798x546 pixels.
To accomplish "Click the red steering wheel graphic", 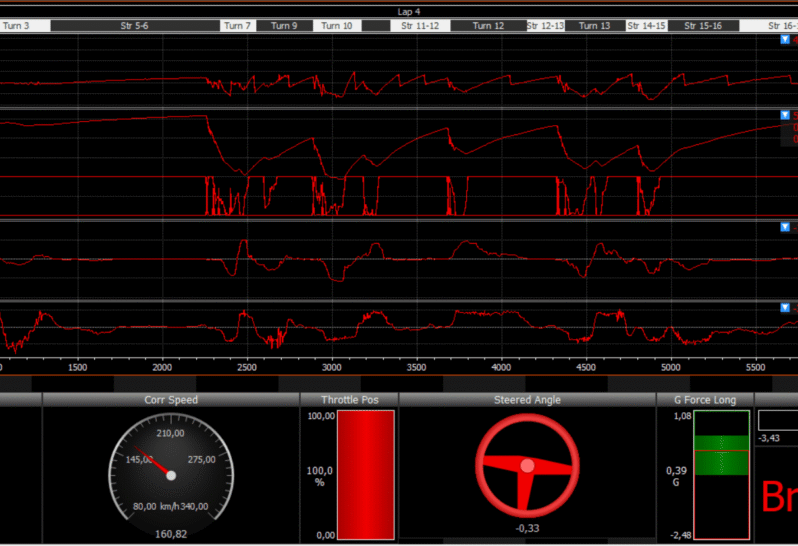I will click(x=527, y=466).
